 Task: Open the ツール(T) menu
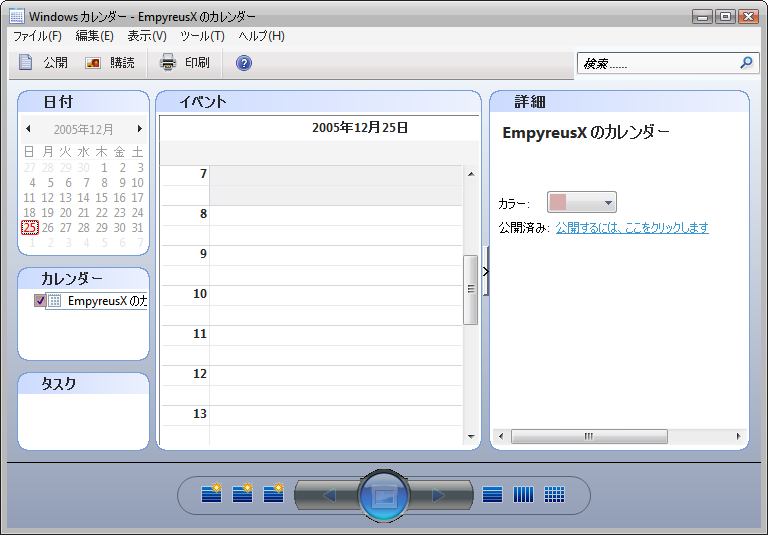point(202,36)
